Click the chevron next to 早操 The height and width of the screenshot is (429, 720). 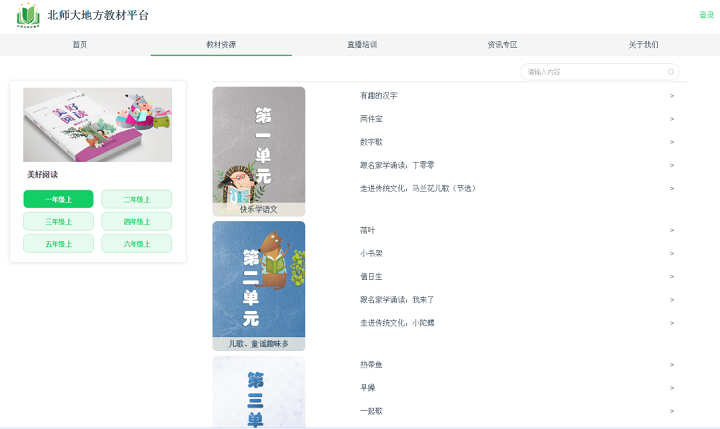tap(672, 388)
